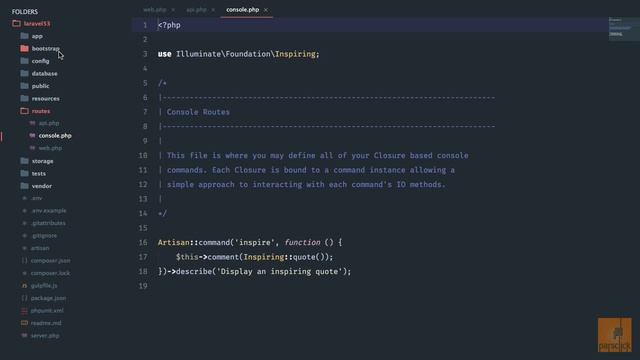Click the JS icon beside gulpfile.js

click(24, 286)
